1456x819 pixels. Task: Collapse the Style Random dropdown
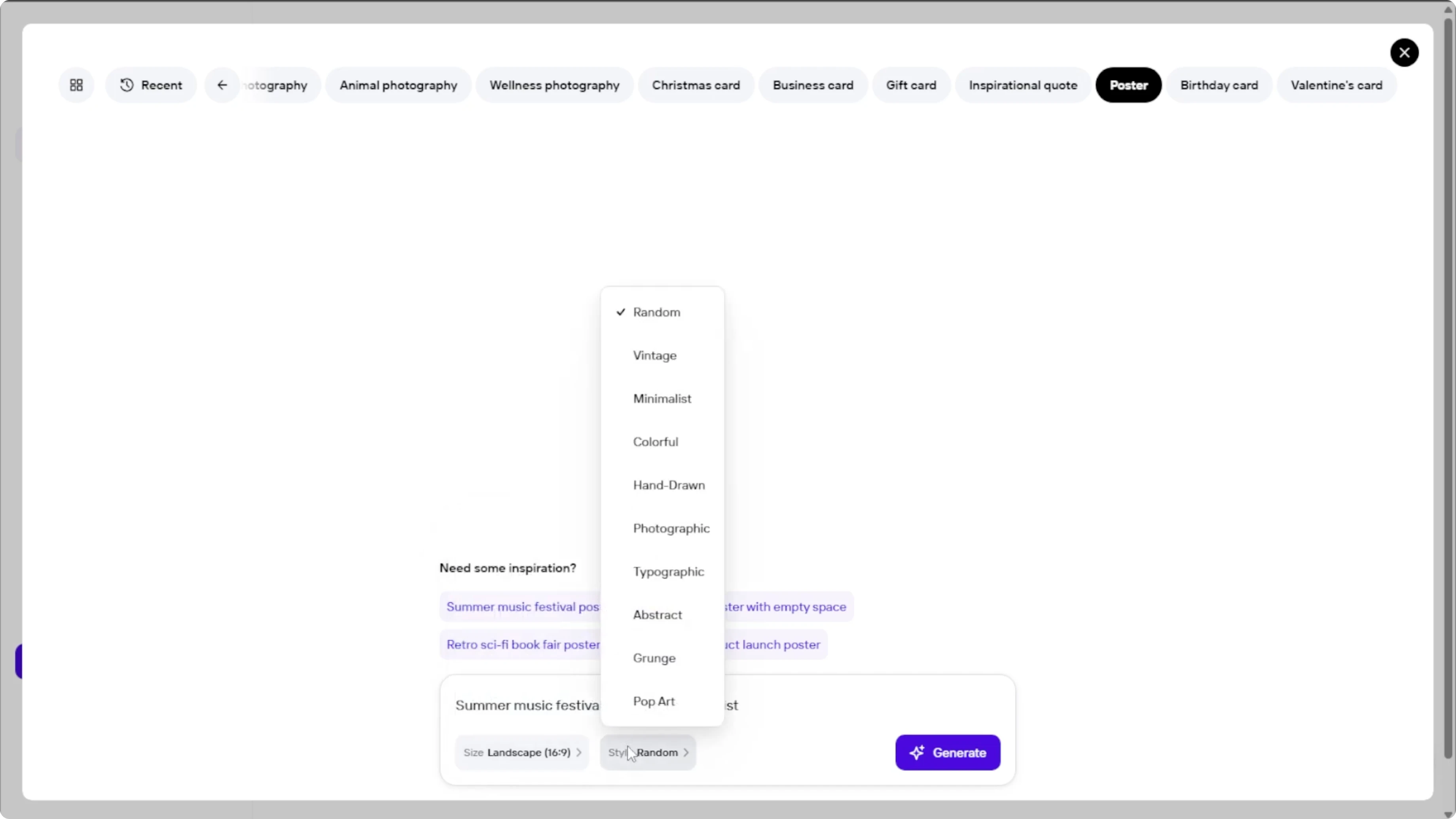coord(648,752)
